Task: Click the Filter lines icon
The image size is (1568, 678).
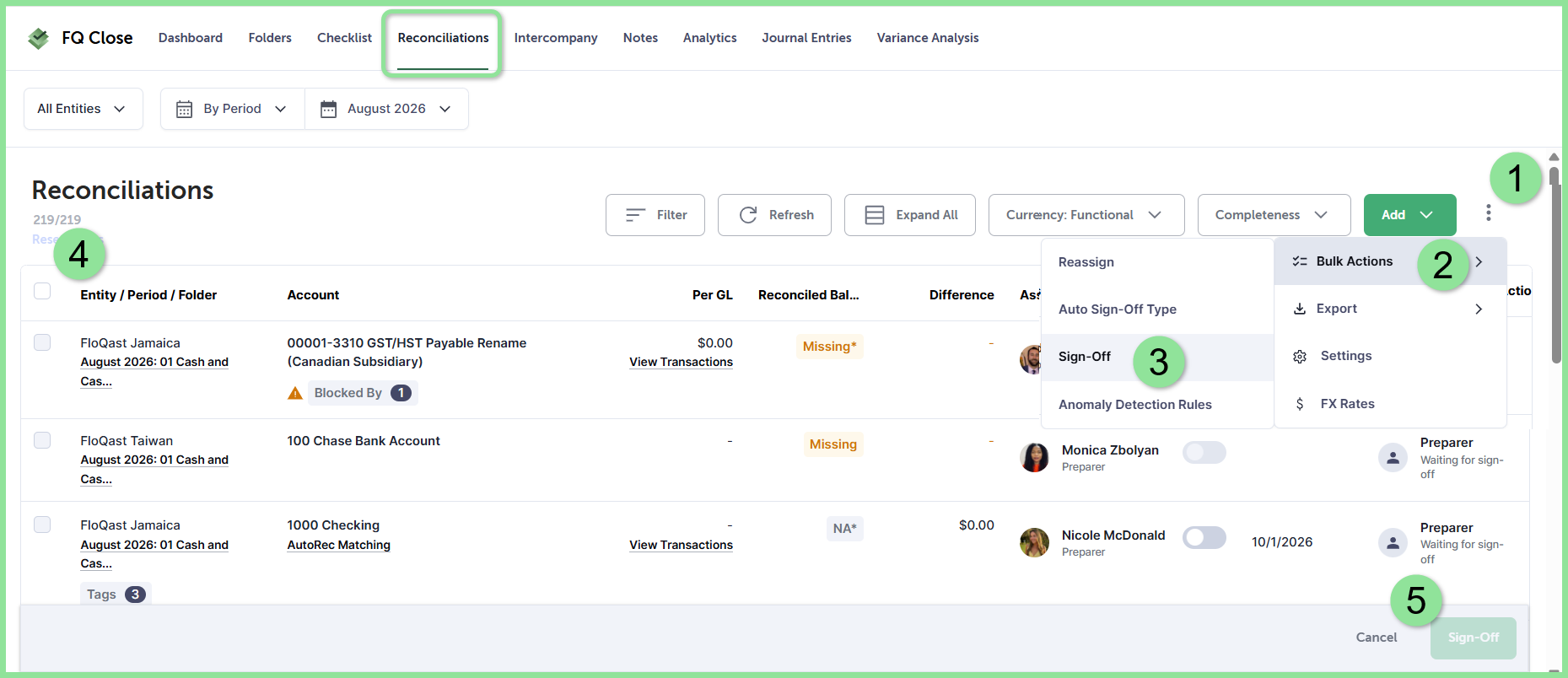Action: (635, 215)
